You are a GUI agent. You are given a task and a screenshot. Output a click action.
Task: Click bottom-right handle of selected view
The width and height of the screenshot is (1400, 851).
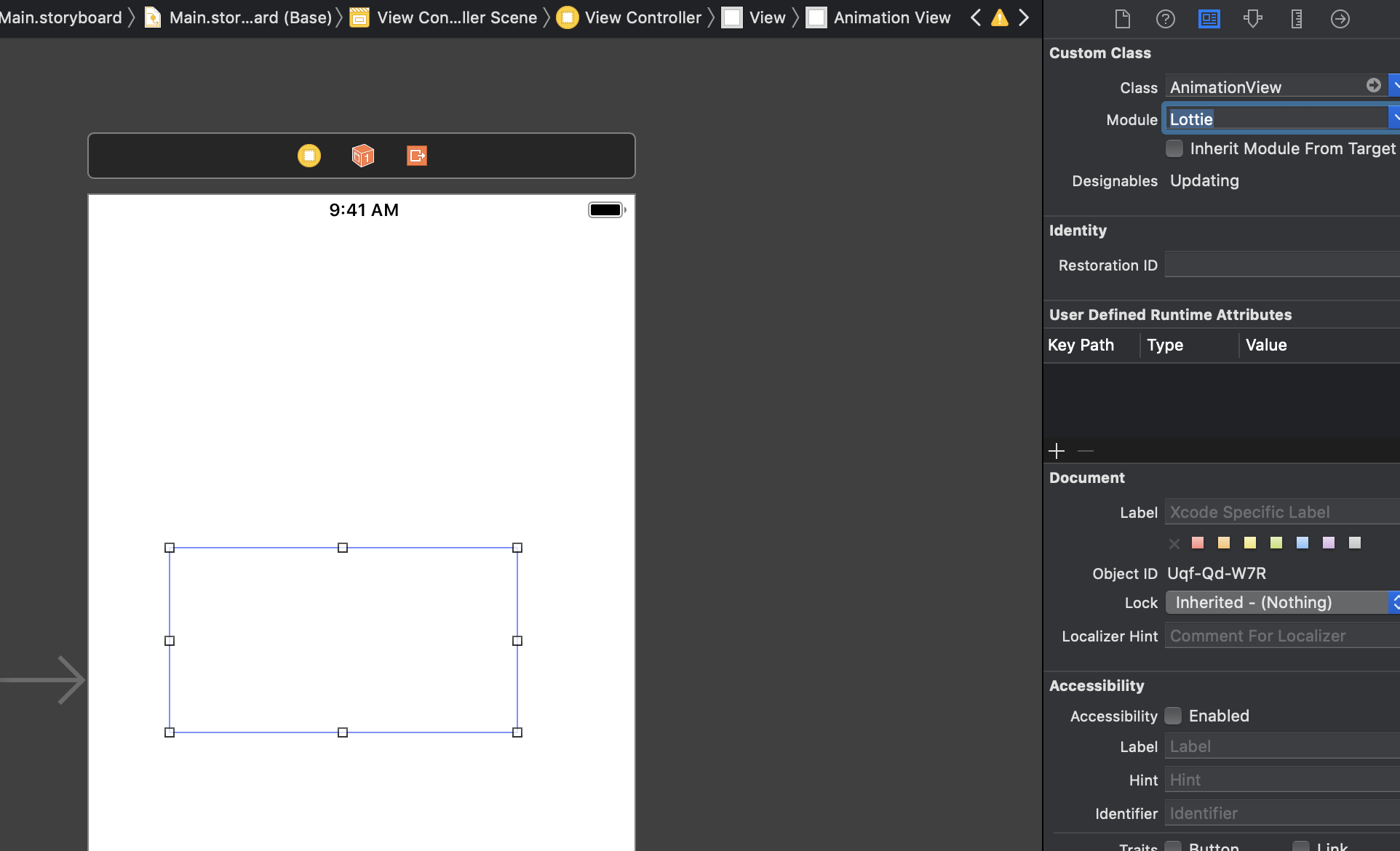click(517, 732)
